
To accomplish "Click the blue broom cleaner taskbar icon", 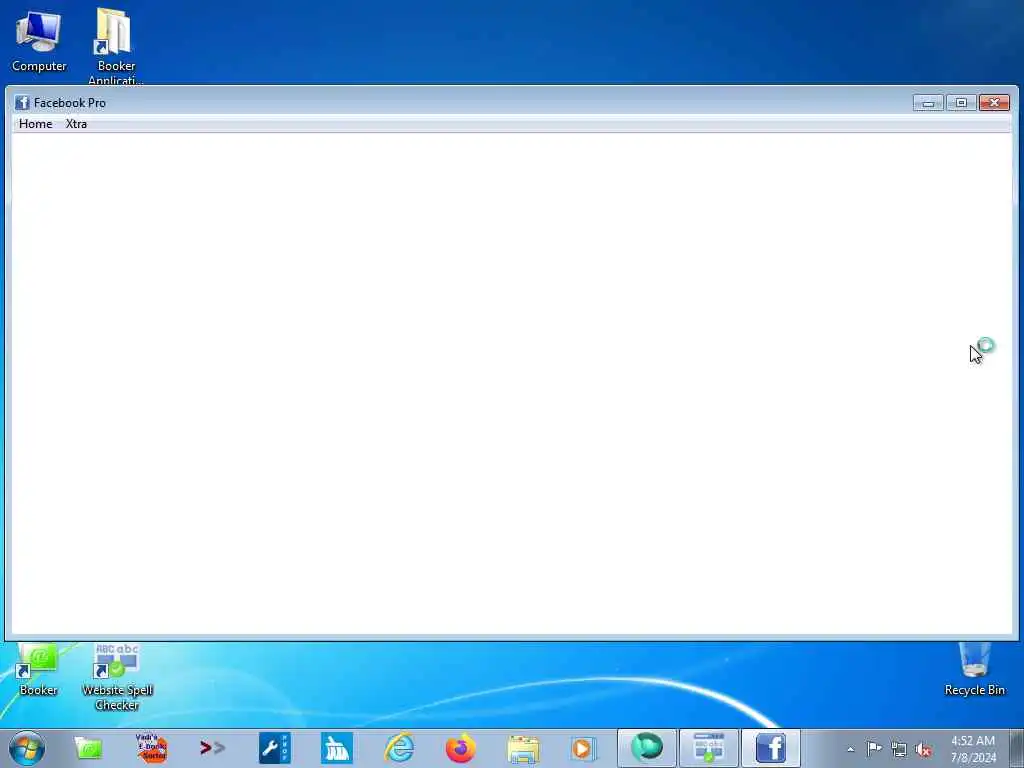I will [336, 748].
